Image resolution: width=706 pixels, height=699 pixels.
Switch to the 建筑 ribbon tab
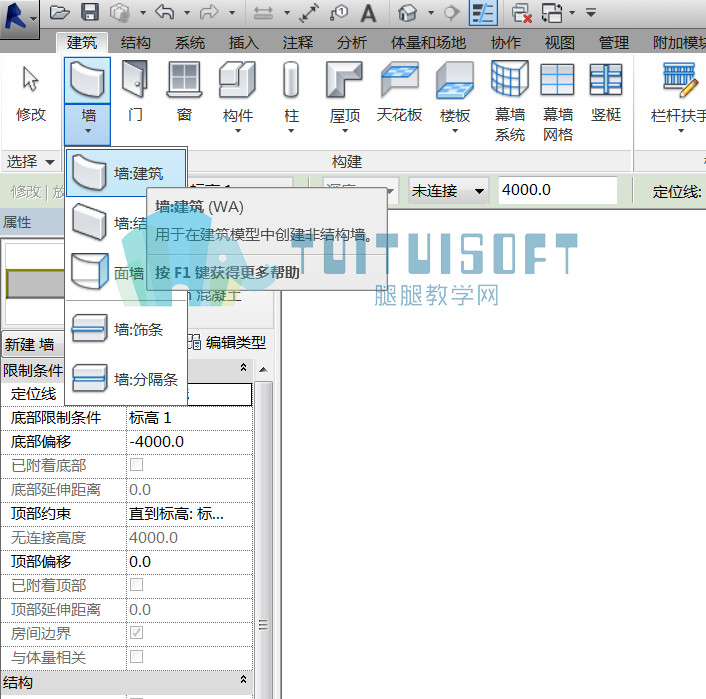(x=82, y=43)
